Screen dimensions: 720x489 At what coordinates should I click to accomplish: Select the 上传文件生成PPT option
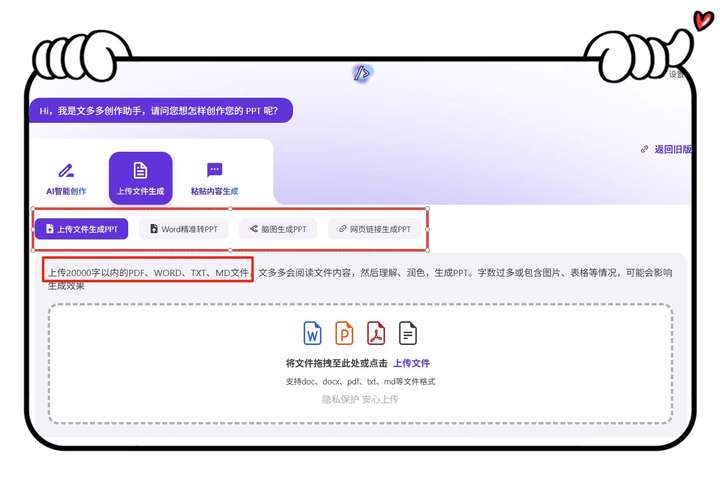point(81,229)
